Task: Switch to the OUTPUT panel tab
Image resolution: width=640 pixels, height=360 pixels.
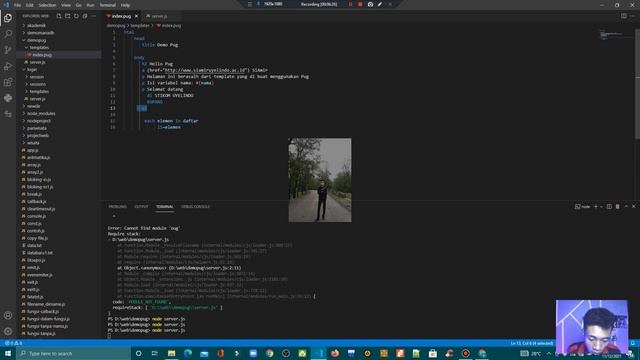Action: point(141,207)
